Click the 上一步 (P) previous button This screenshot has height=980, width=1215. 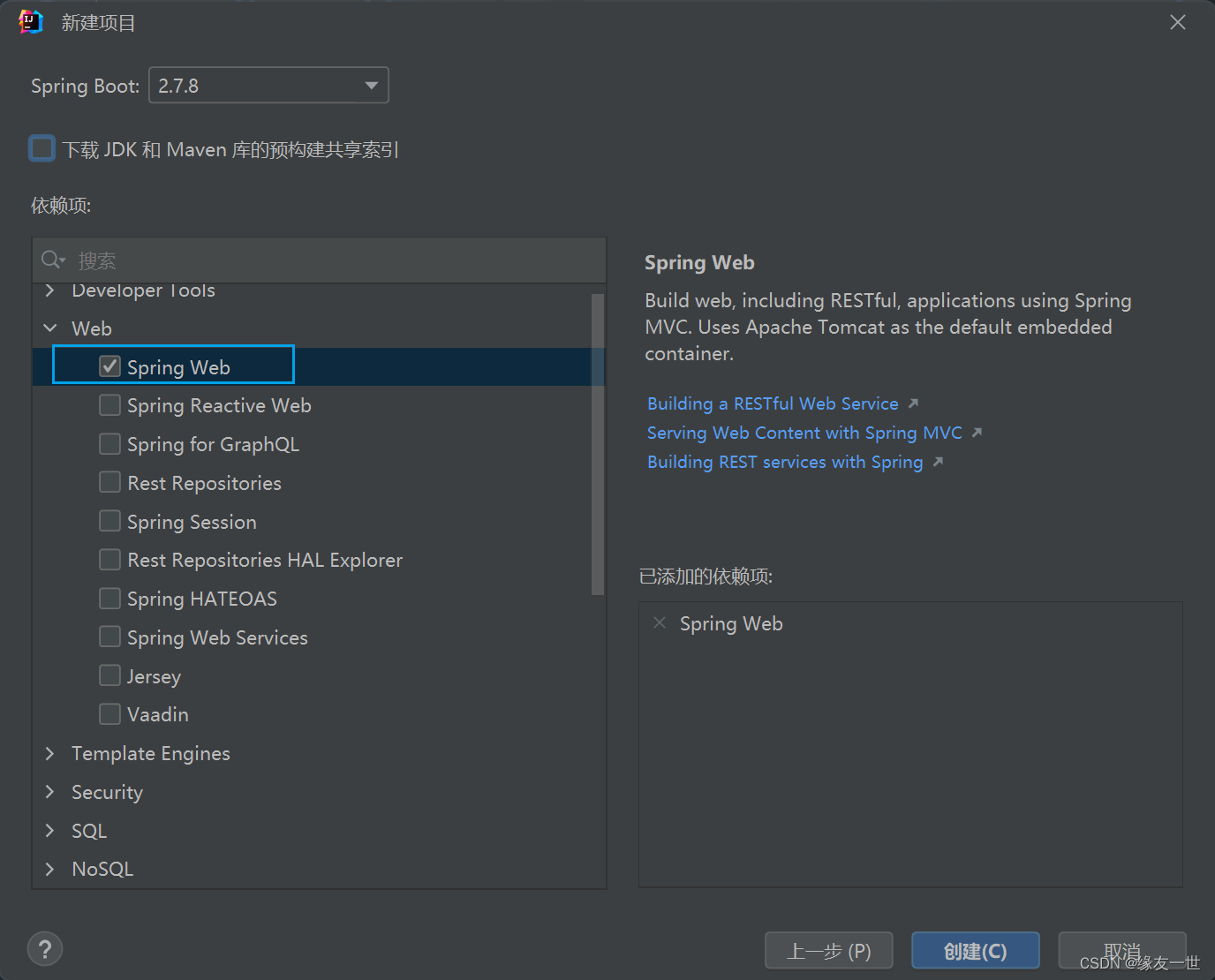828,951
